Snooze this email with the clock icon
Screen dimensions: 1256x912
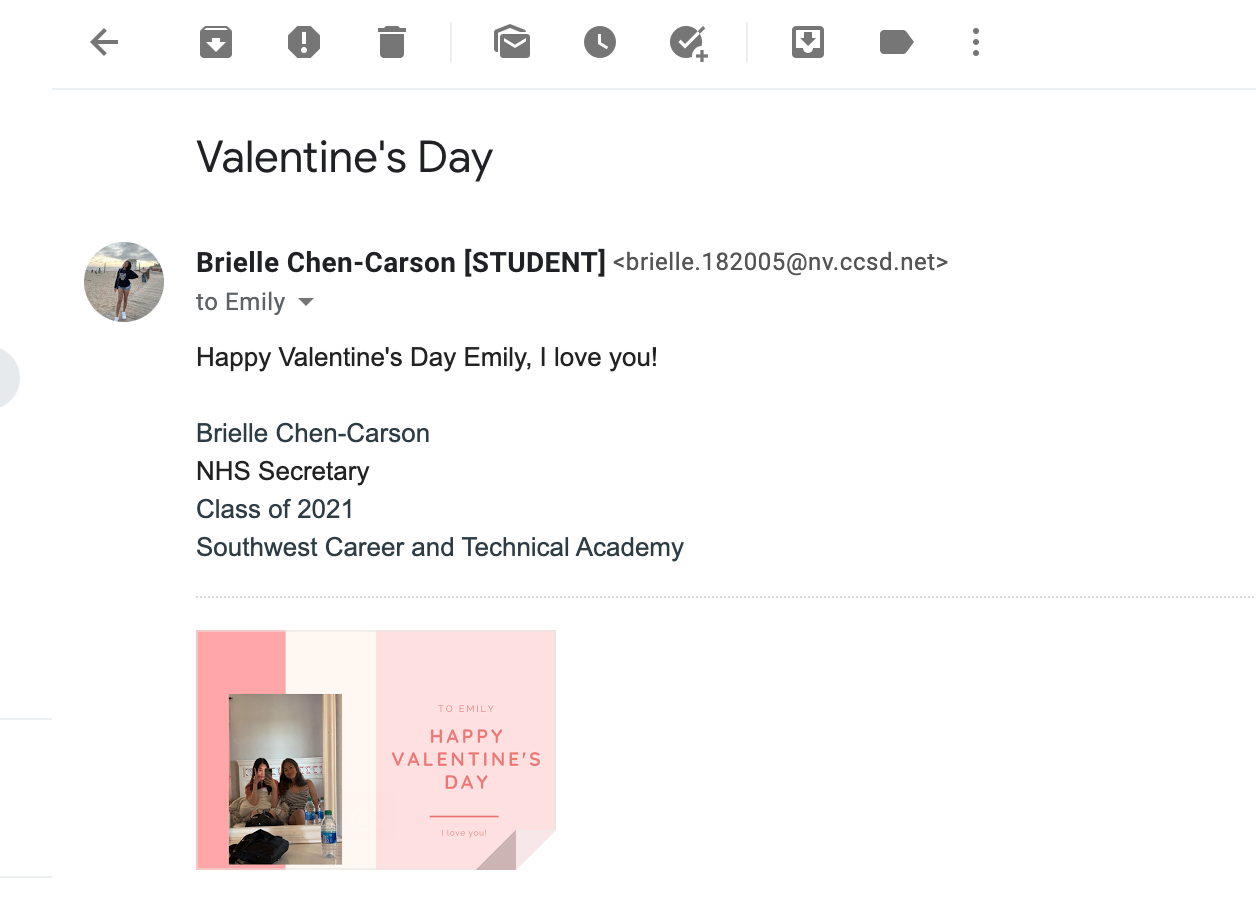point(600,42)
